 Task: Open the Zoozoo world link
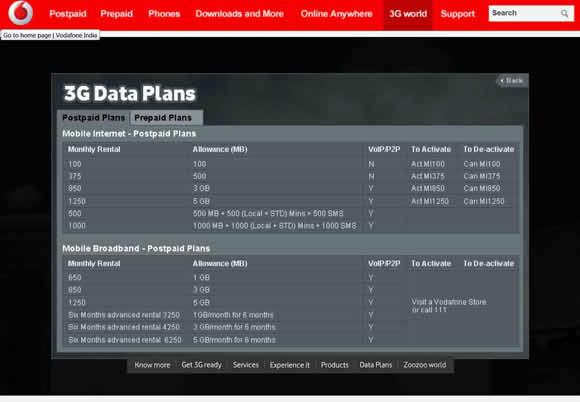pyautogui.click(x=425, y=365)
